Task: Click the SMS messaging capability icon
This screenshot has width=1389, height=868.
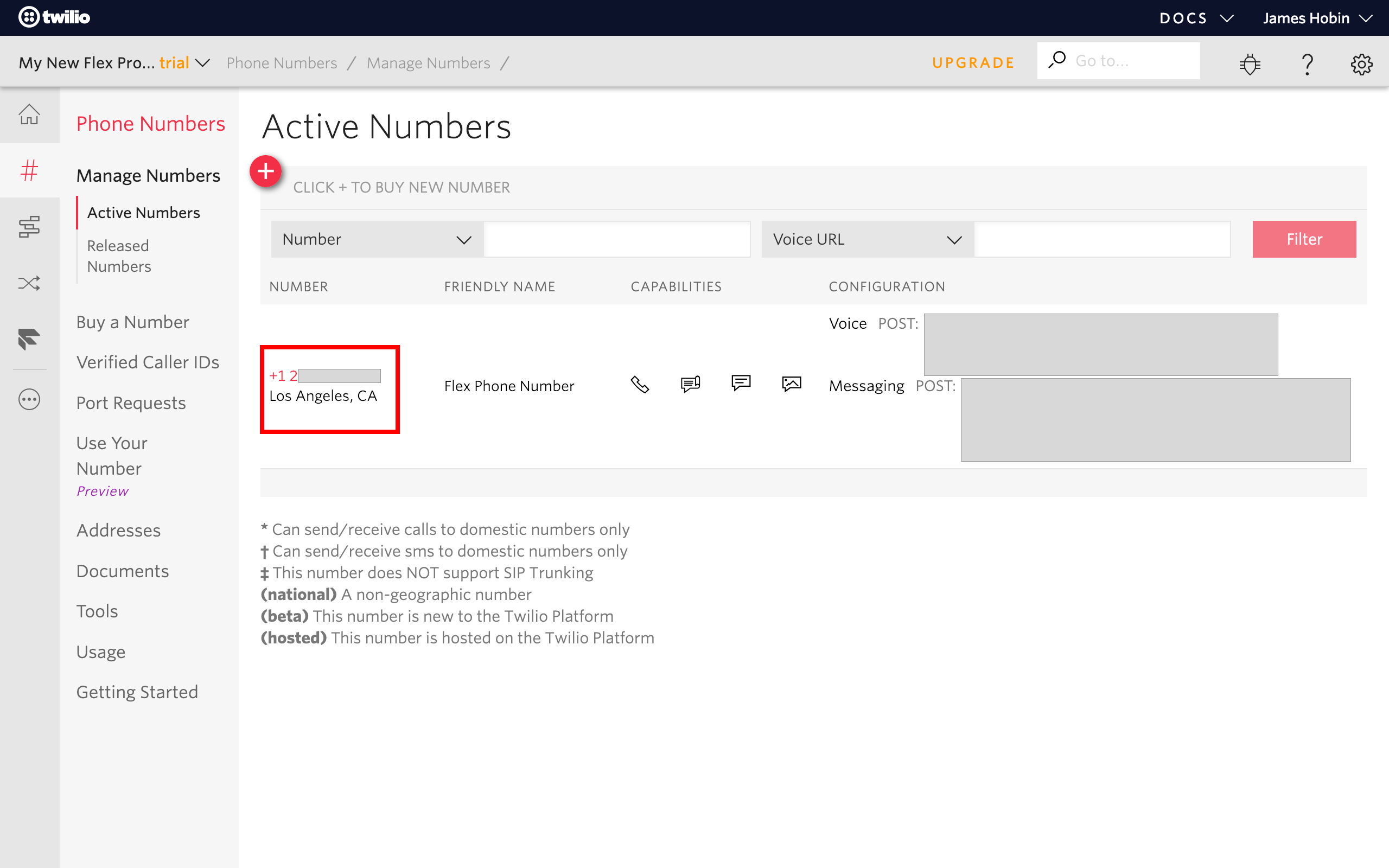Action: pyautogui.click(x=741, y=384)
